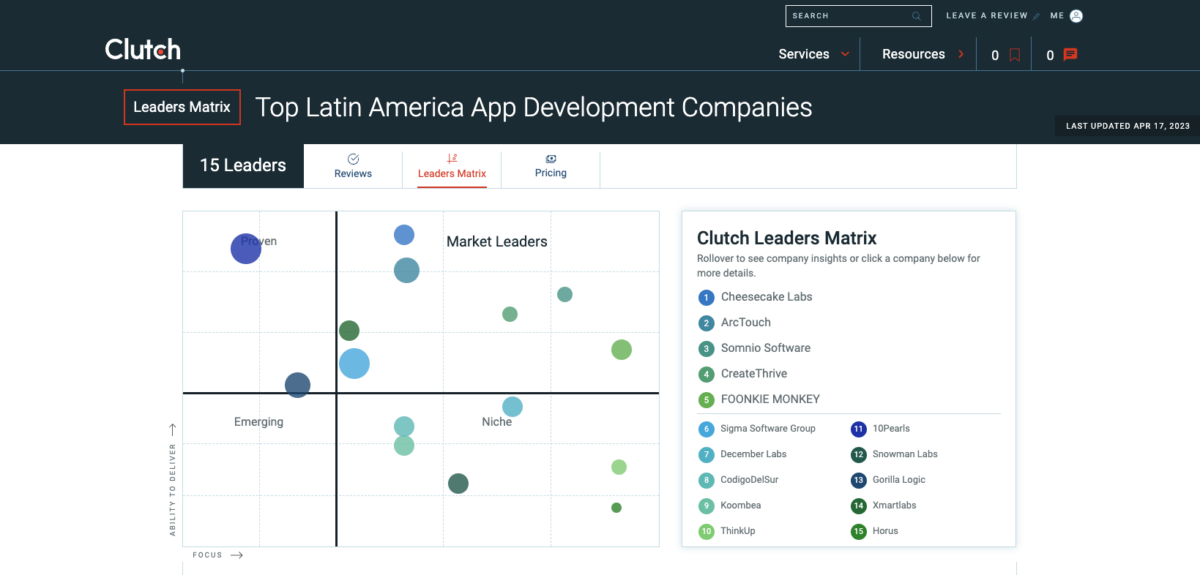Image resolution: width=1200 pixels, height=575 pixels.
Task: Expand the Services dropdown menu
Action: point(814,54)
